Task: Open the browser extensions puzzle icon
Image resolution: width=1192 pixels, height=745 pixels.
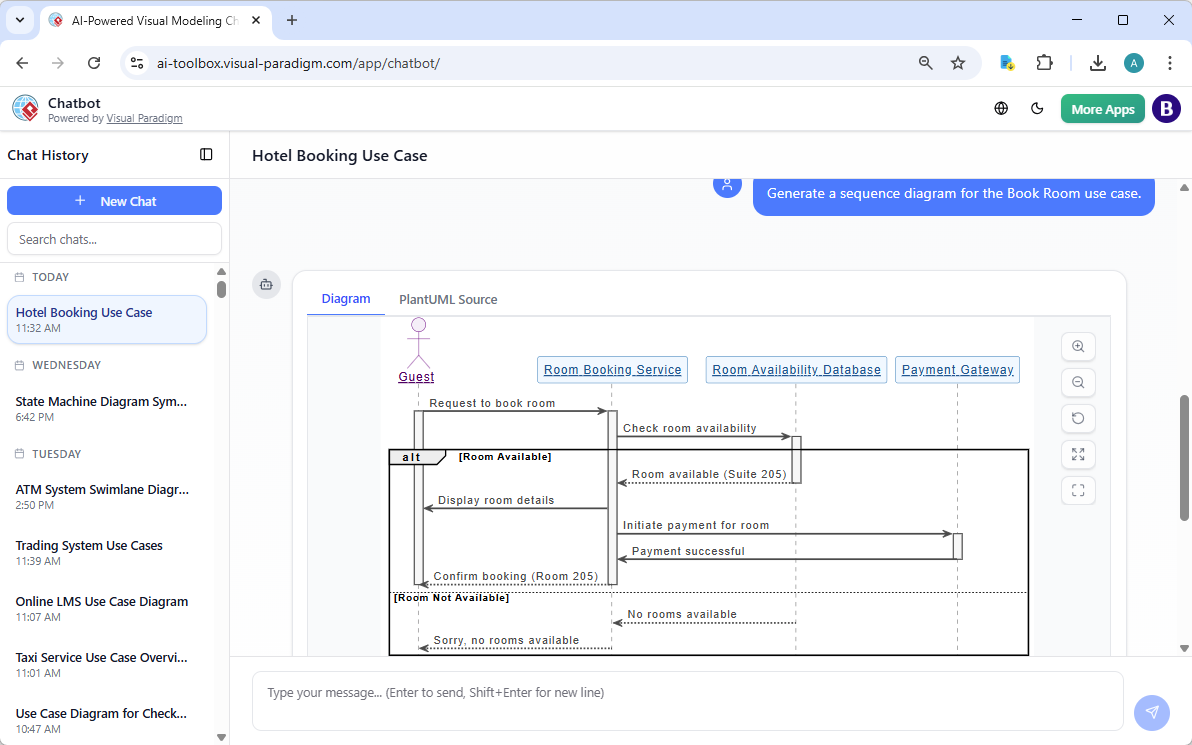Action: pyautogui.click(x=1044, y=62)
